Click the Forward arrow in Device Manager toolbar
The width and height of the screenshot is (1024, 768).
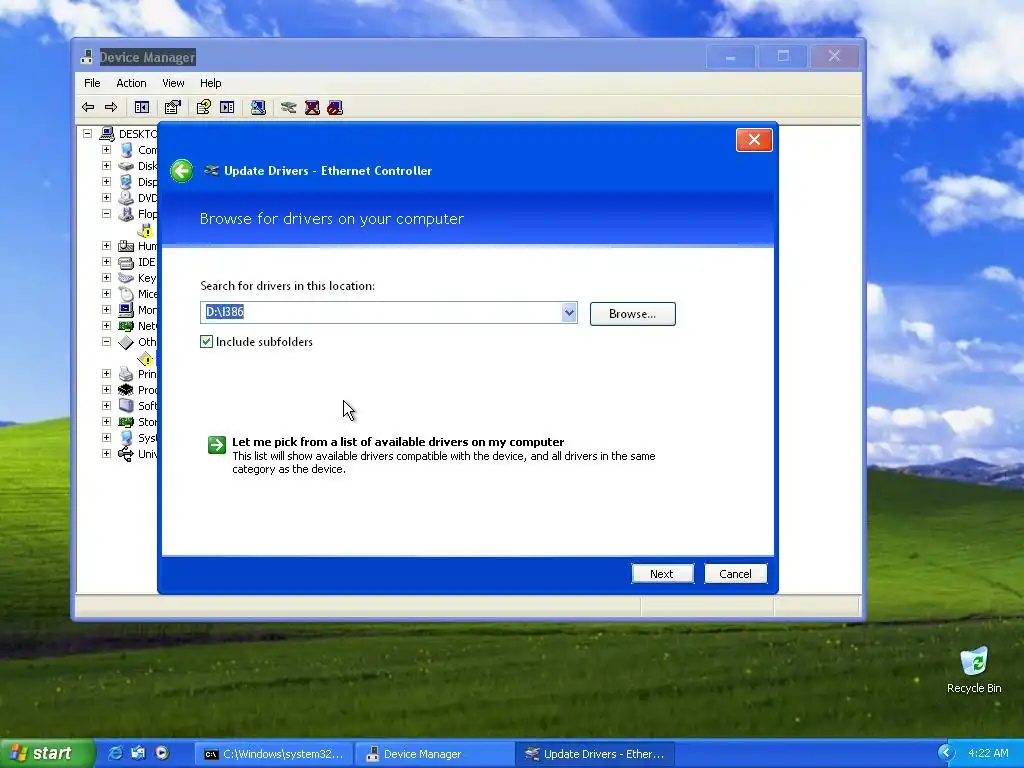pos(111,107)
